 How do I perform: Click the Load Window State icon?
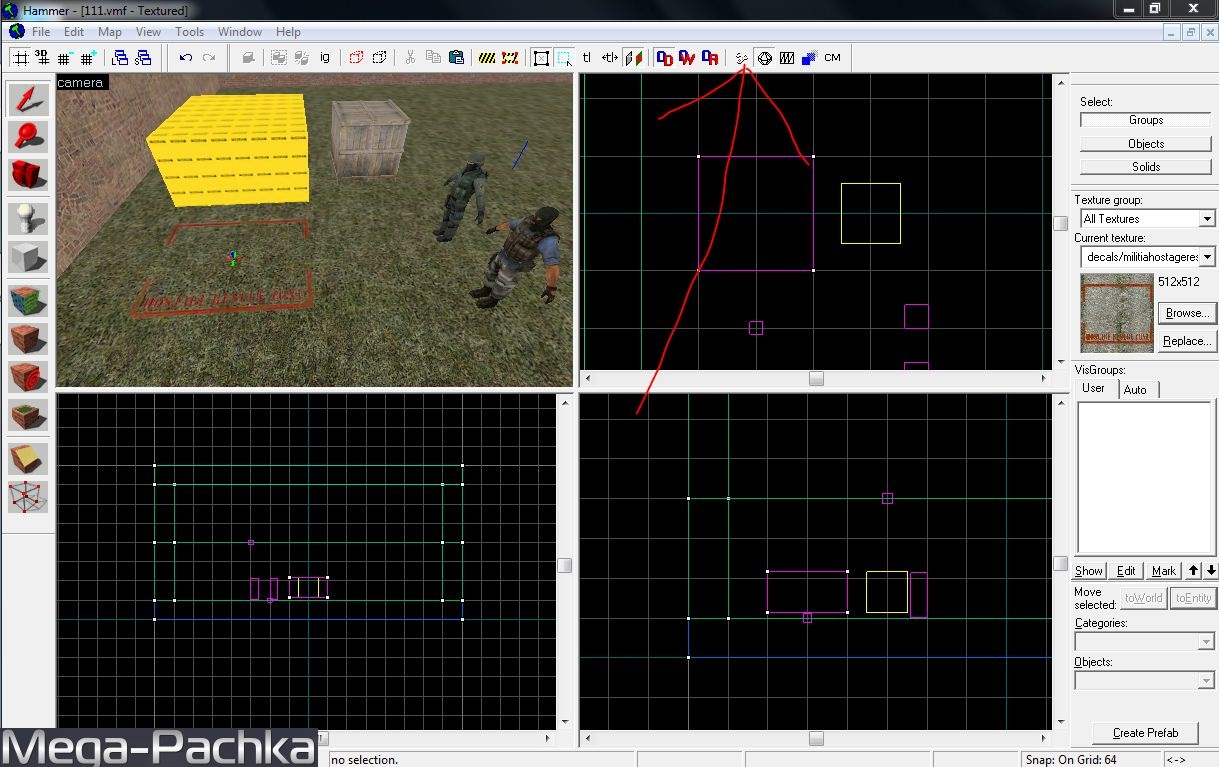pos(120,58)
